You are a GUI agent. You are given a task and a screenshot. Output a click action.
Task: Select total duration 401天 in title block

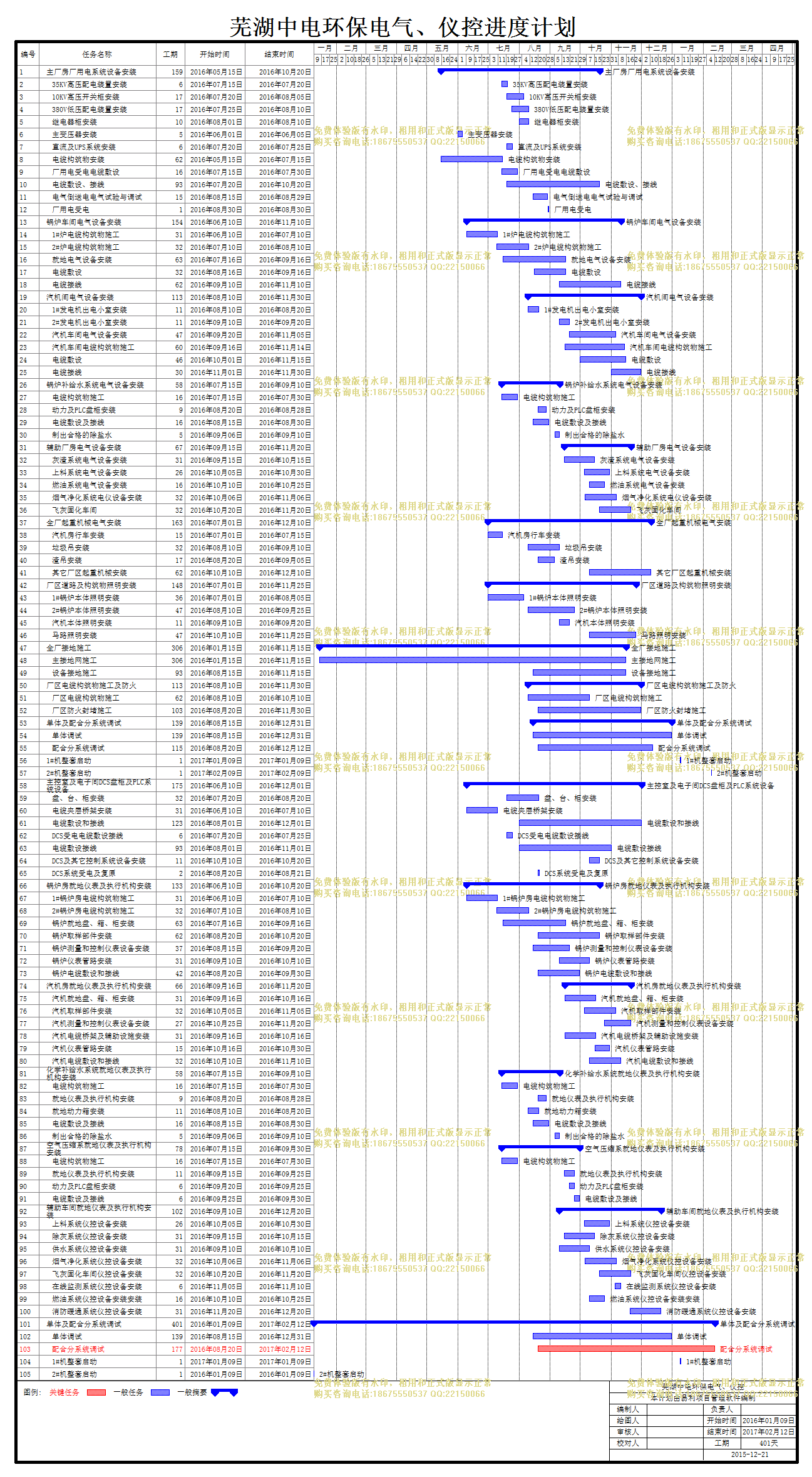tap(768, 1443)
